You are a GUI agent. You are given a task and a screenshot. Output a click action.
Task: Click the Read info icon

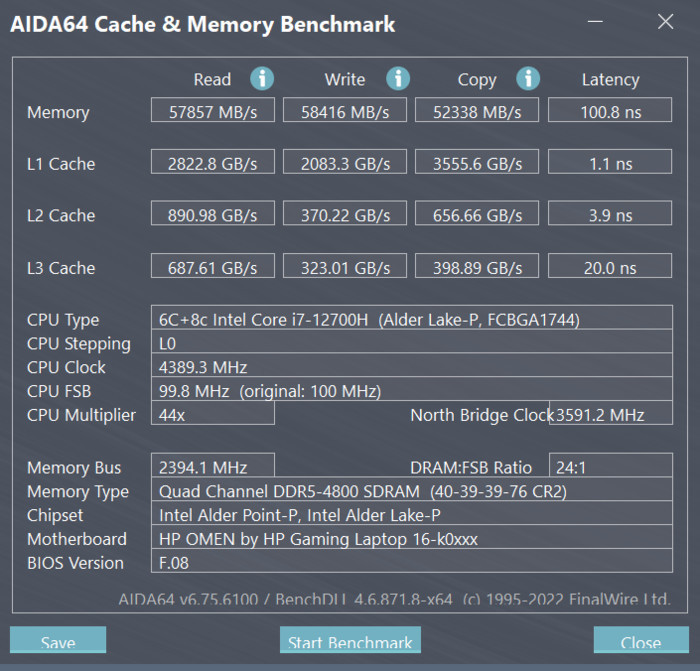pyautogui.click(x=262, y=79)
